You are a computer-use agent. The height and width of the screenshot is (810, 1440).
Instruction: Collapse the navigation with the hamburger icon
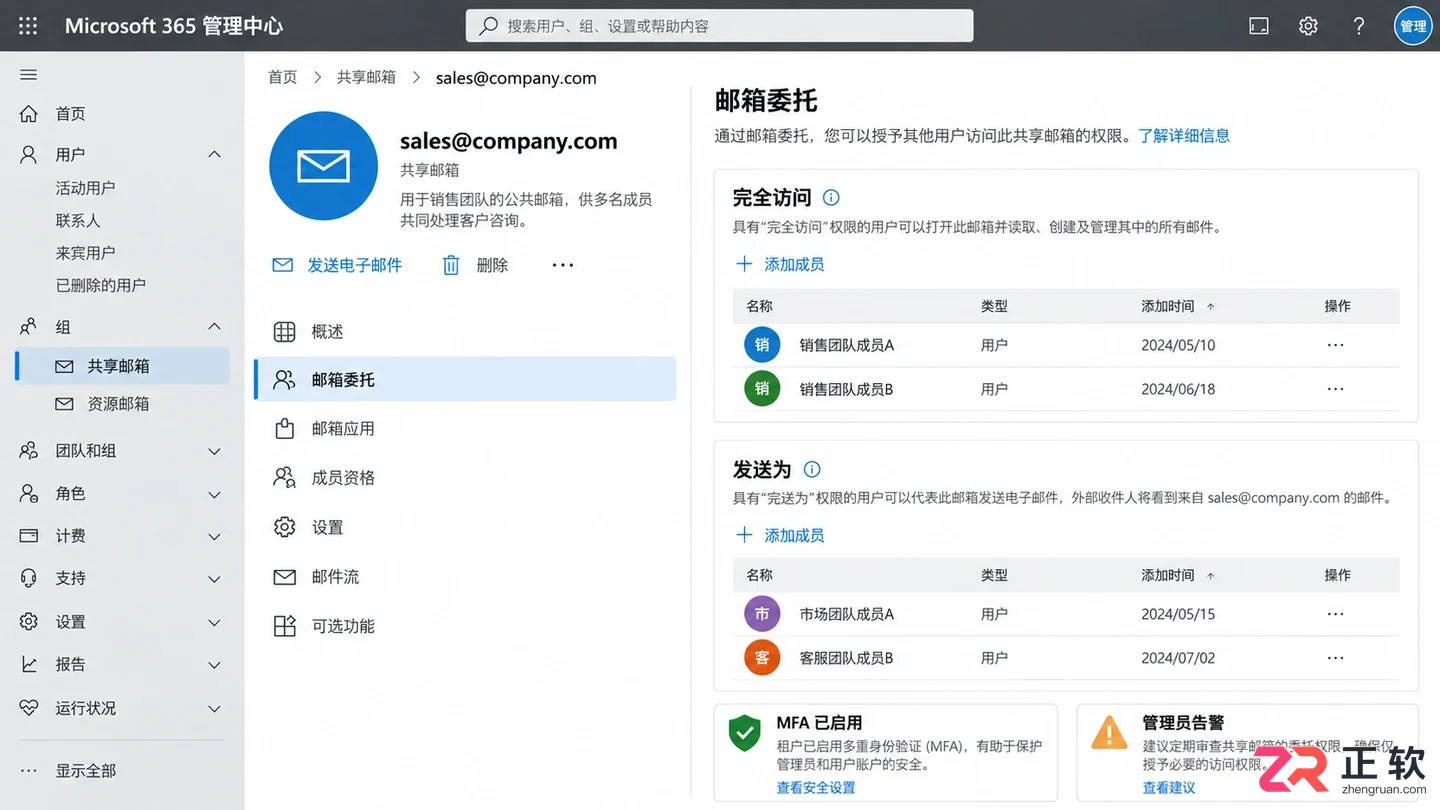28,75
